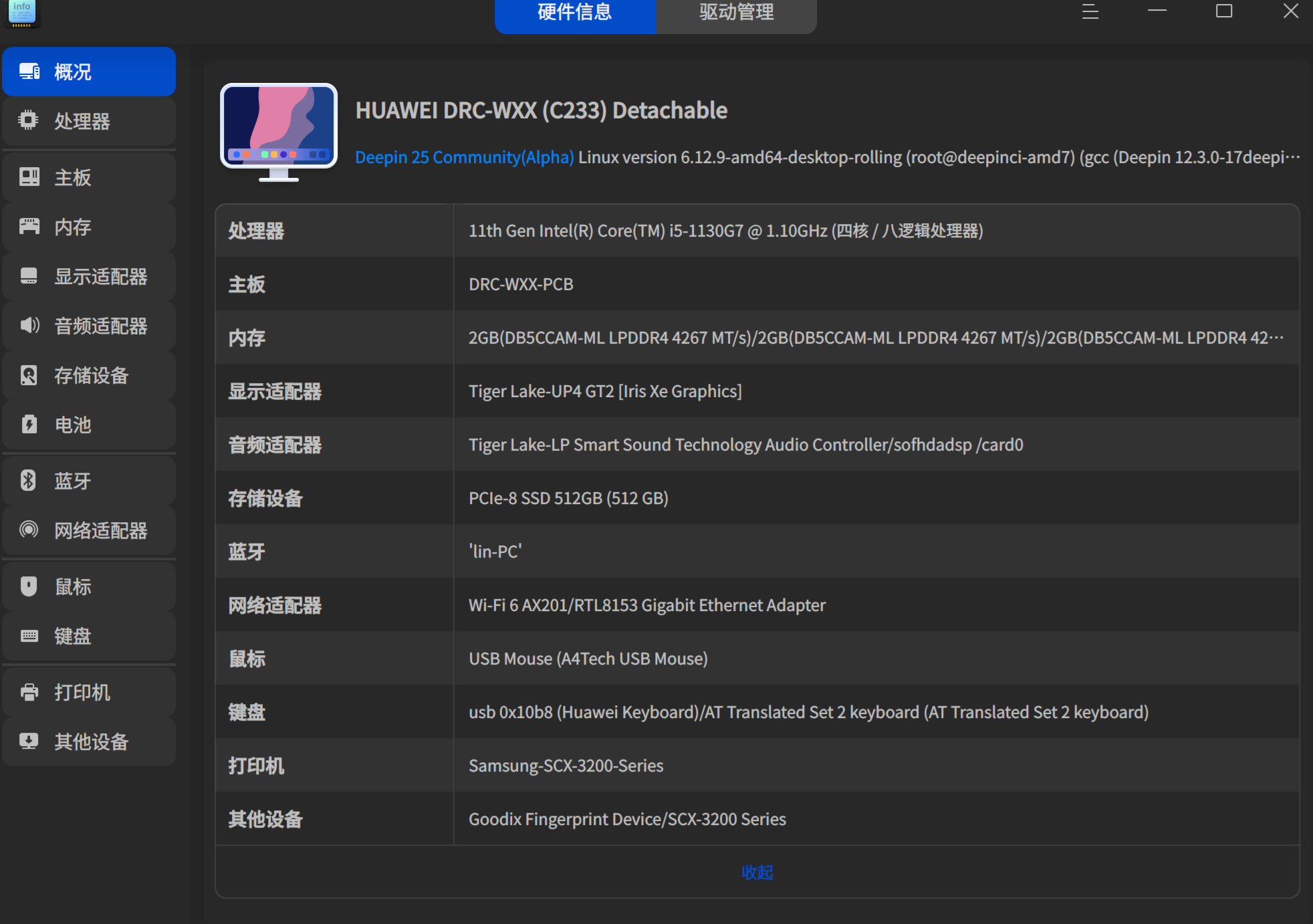Click the 11th Gen Intel Core i5-1130G7 value
This screenshot has height=924, width=1313.
tap(726, 231)
